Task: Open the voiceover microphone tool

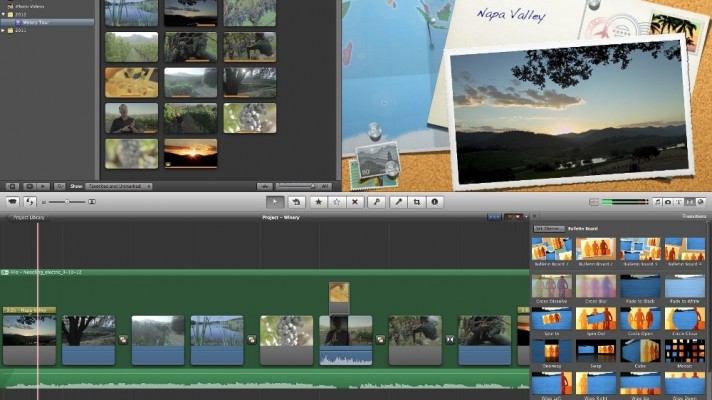Action: [x=376, y=201]
